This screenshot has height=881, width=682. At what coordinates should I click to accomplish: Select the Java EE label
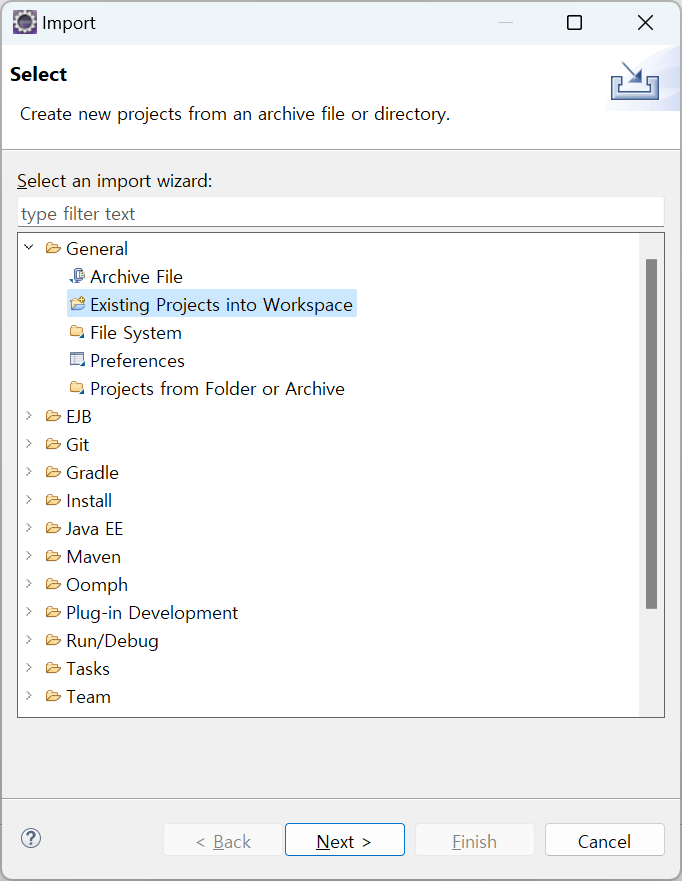94,529
